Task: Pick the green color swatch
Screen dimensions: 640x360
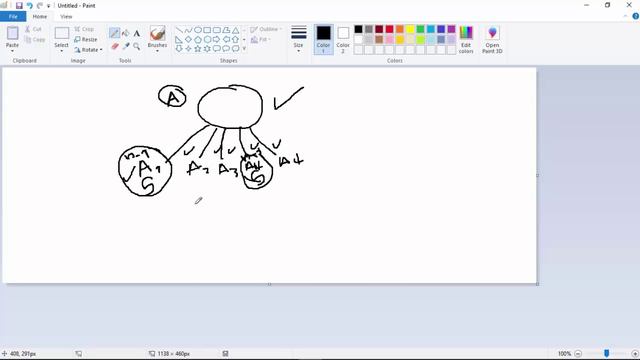Action: click(420, 29)
